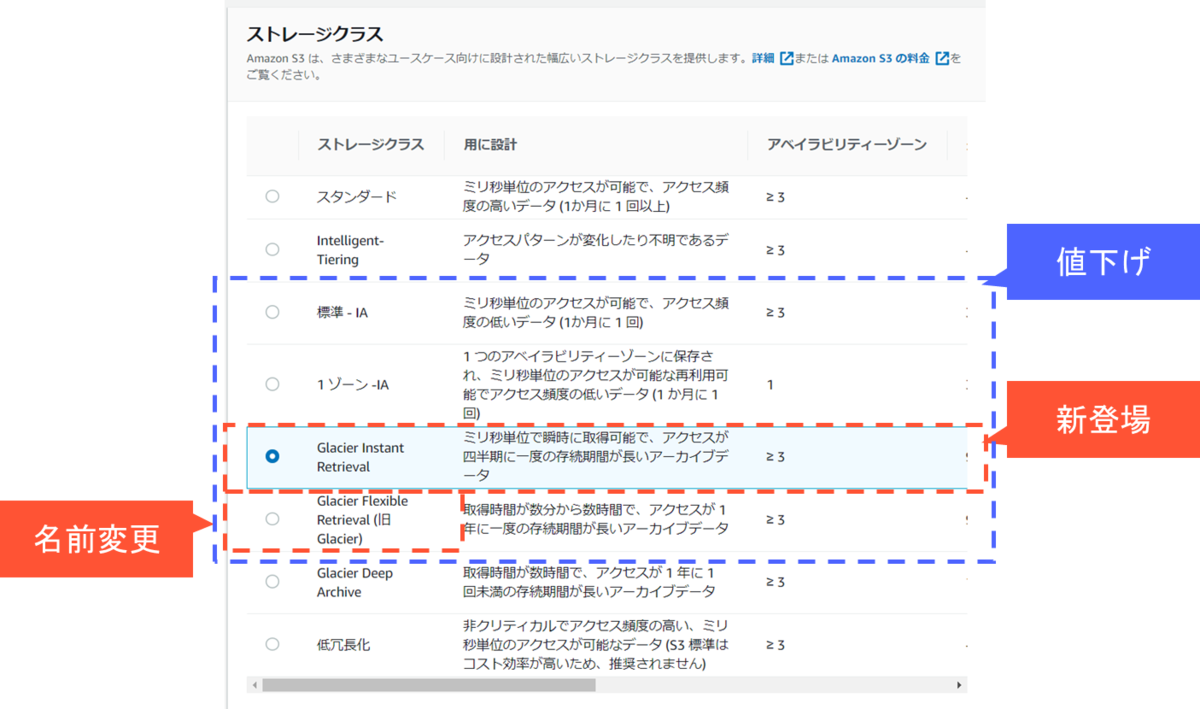
Task: Click the Glacier Deep Archive name text
Action: point(355,582)
